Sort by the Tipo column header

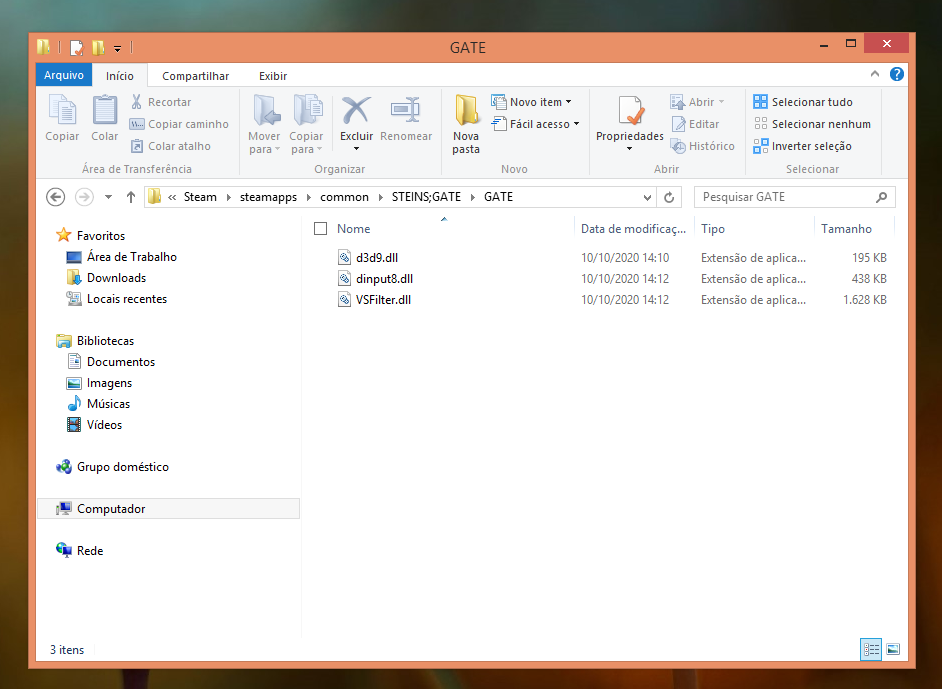pos(713,228)
